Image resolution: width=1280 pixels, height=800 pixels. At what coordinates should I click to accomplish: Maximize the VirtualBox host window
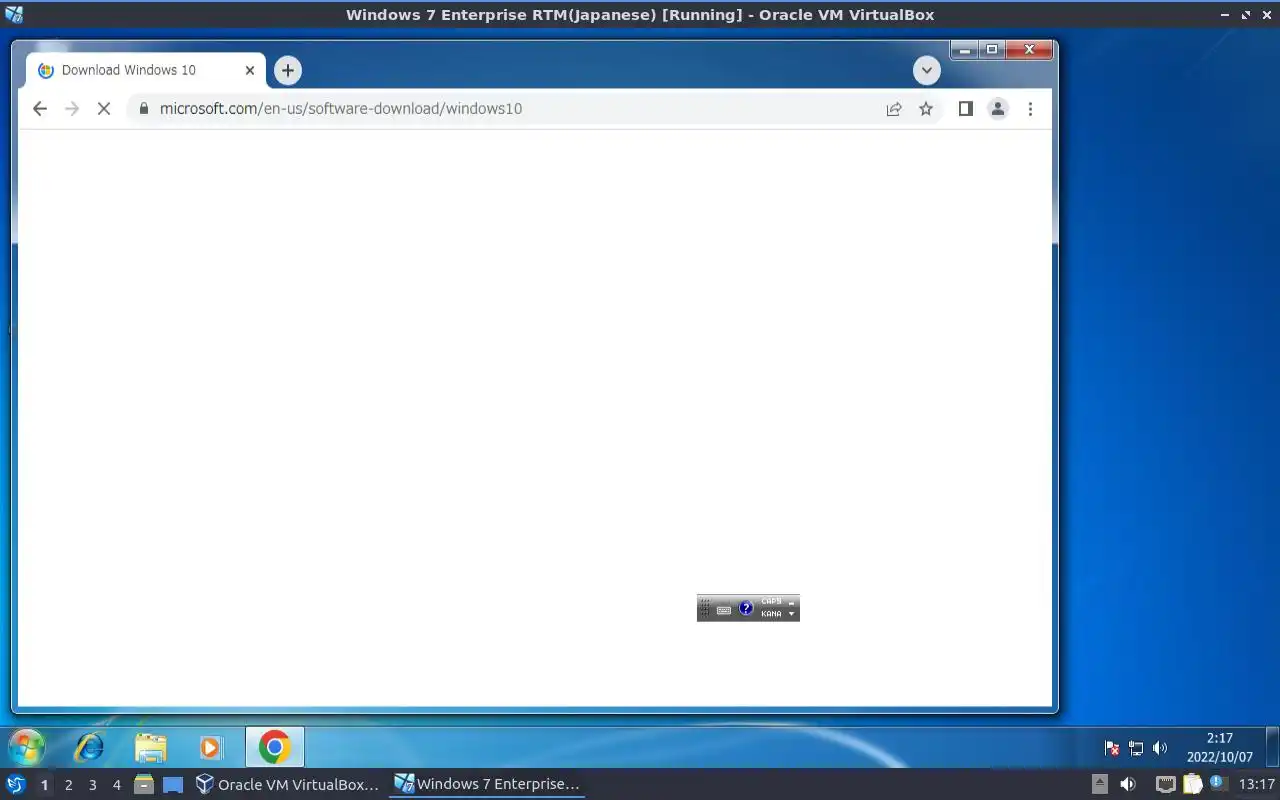1246,15
